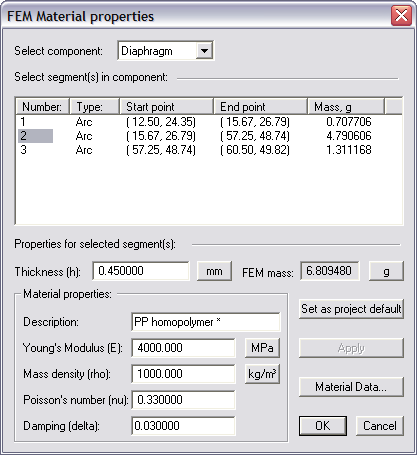Click the Description text field
The image size is (417, 455).
[206, 322]
